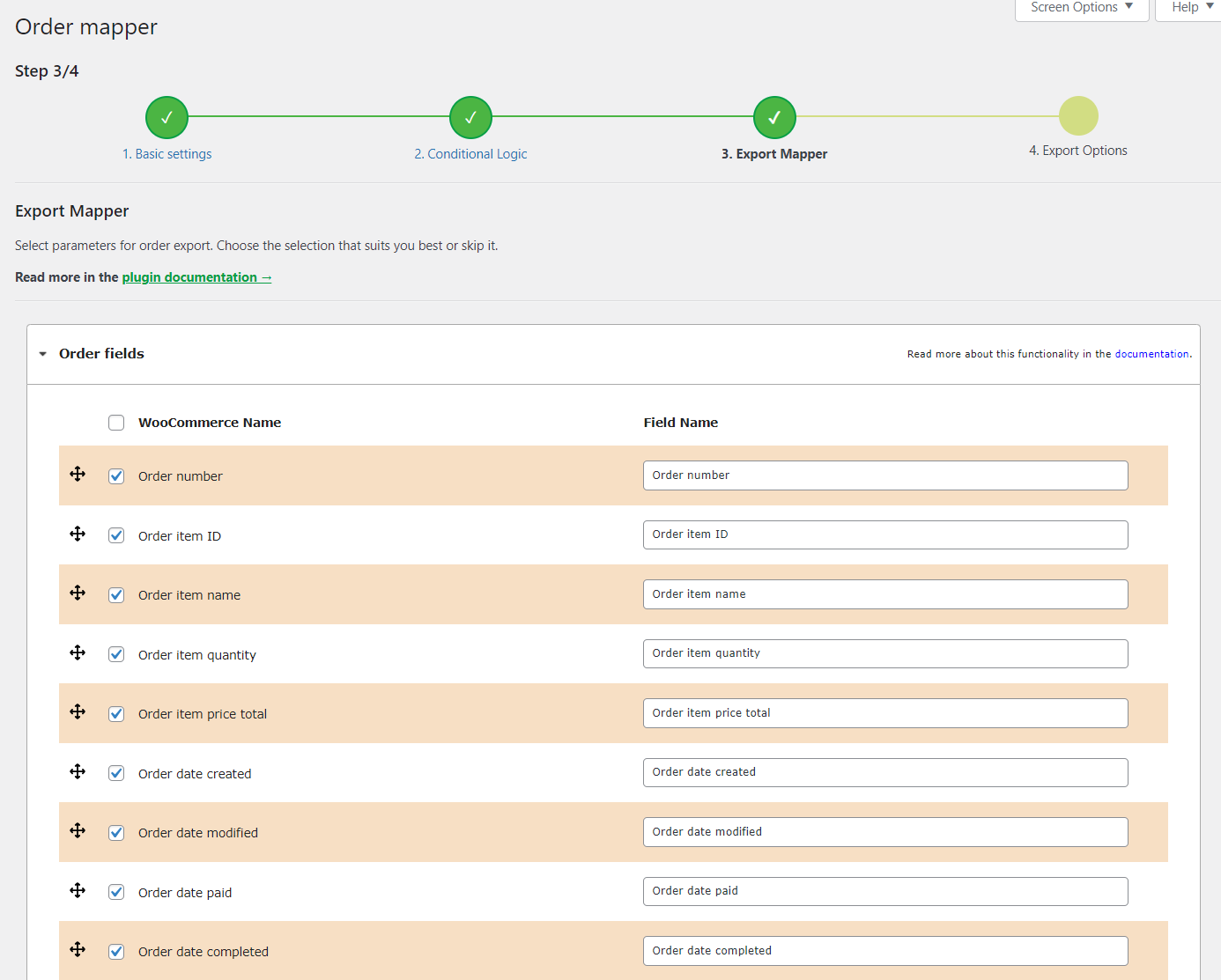Toggle the select-all checkbox in the header
This screenshot has height=980, width=1221.
coord(116,423)
